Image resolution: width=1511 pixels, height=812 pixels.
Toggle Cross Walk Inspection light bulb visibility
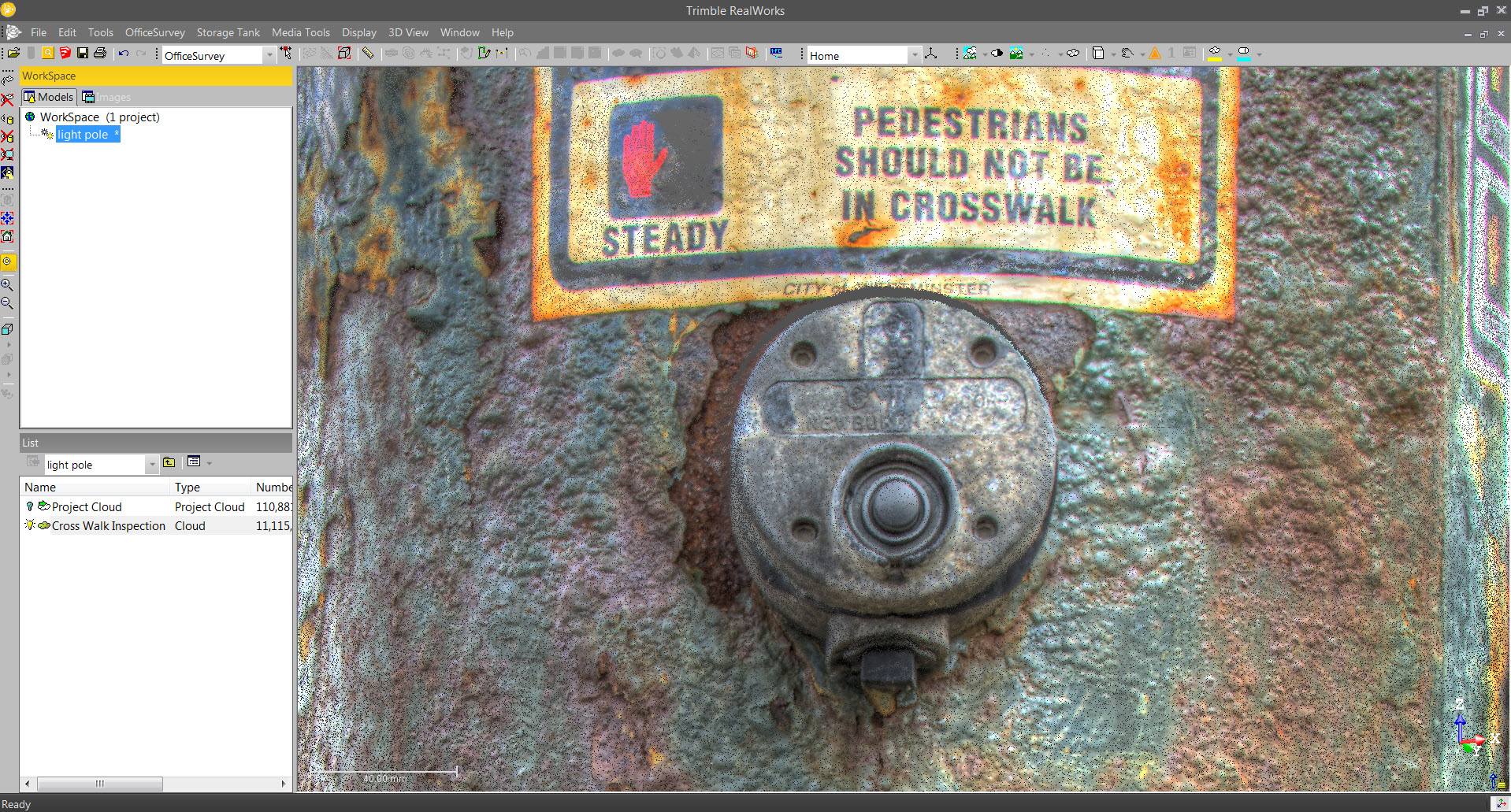[30, 525]
